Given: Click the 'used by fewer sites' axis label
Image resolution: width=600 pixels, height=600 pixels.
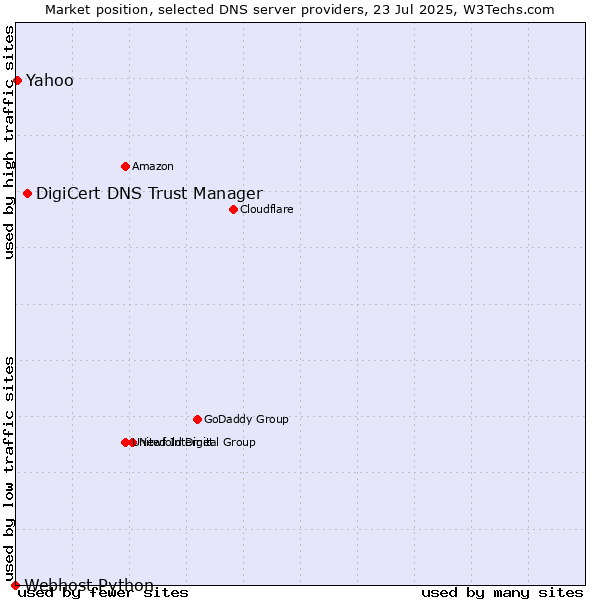Looking at the screenshot, I should pos(103,593).
